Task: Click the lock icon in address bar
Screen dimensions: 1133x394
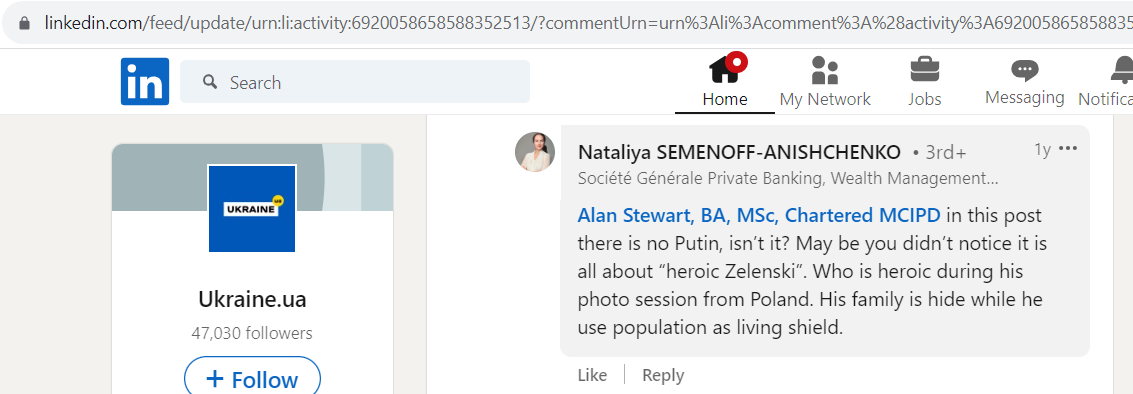Action: click(x=25, y=23)
